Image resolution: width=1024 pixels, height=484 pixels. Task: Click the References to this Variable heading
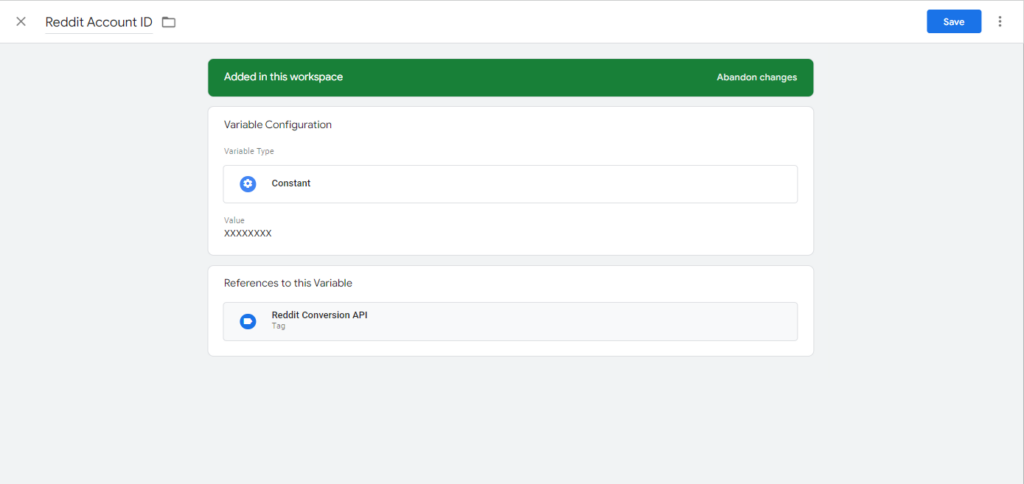[x=287, y=283]
